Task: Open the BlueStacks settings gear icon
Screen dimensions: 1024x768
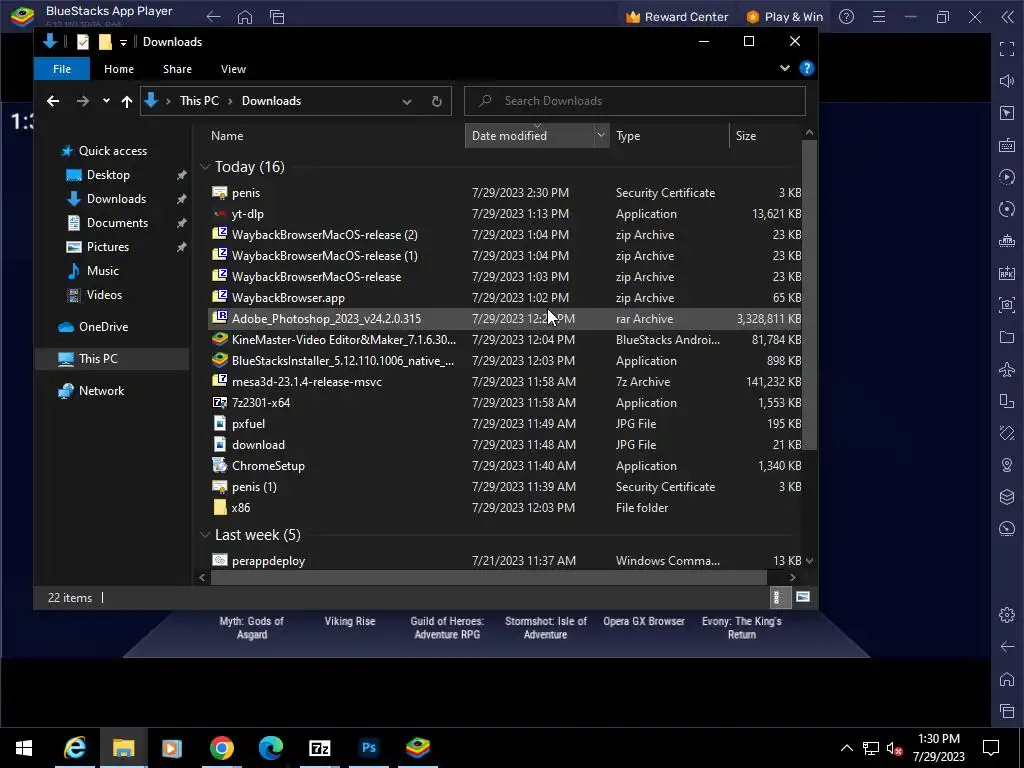Action: coord(1007,615)
